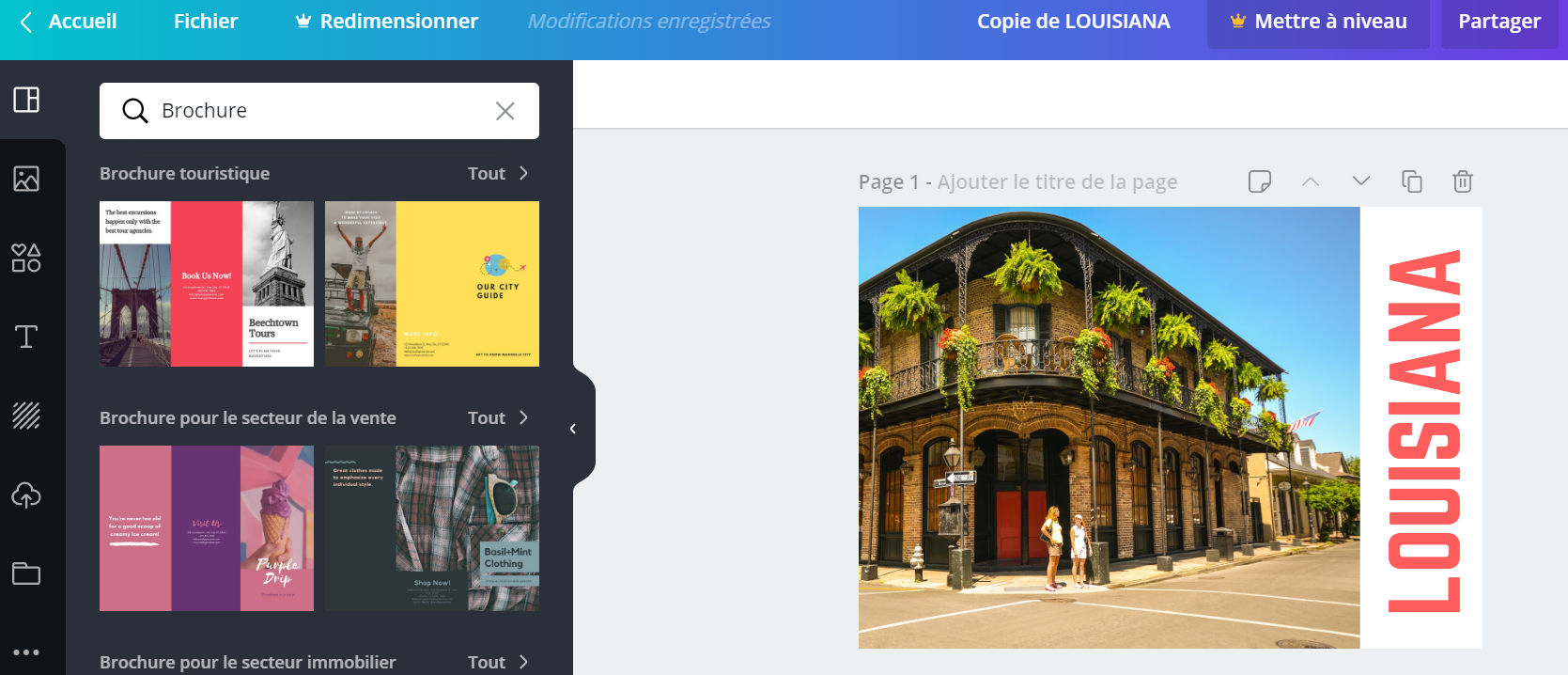The height and width of the screenshot is (675, 1568).
Task: Open the Fichier menu
Action: pyautogui.click(x=206, y=22)
